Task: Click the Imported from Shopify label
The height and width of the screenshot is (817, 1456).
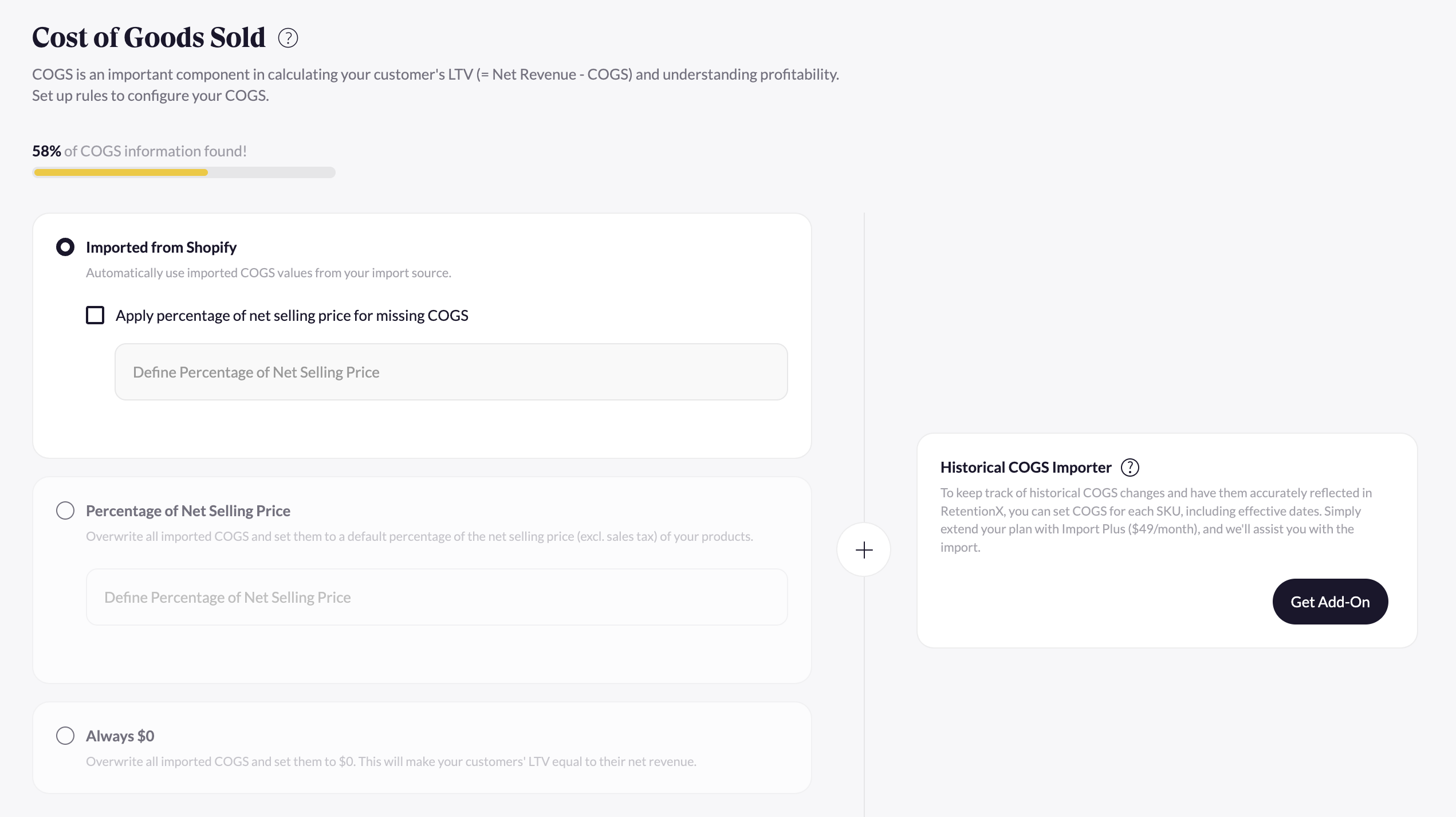Action: [161, 247]
